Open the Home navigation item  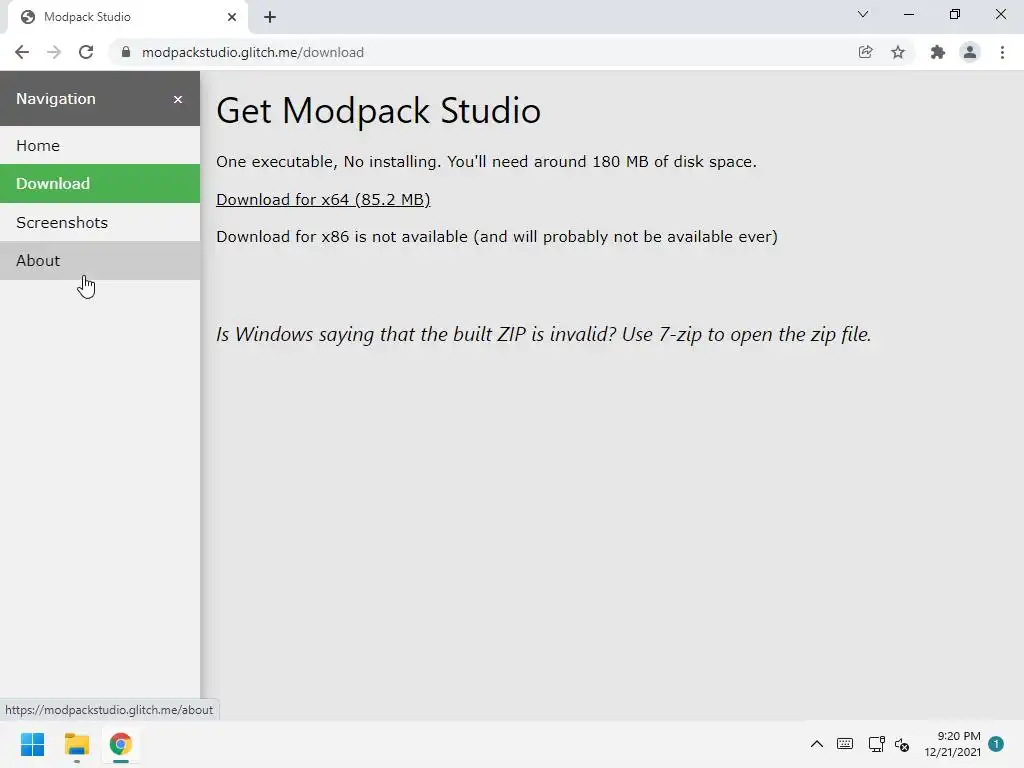(x=100, y=145)
